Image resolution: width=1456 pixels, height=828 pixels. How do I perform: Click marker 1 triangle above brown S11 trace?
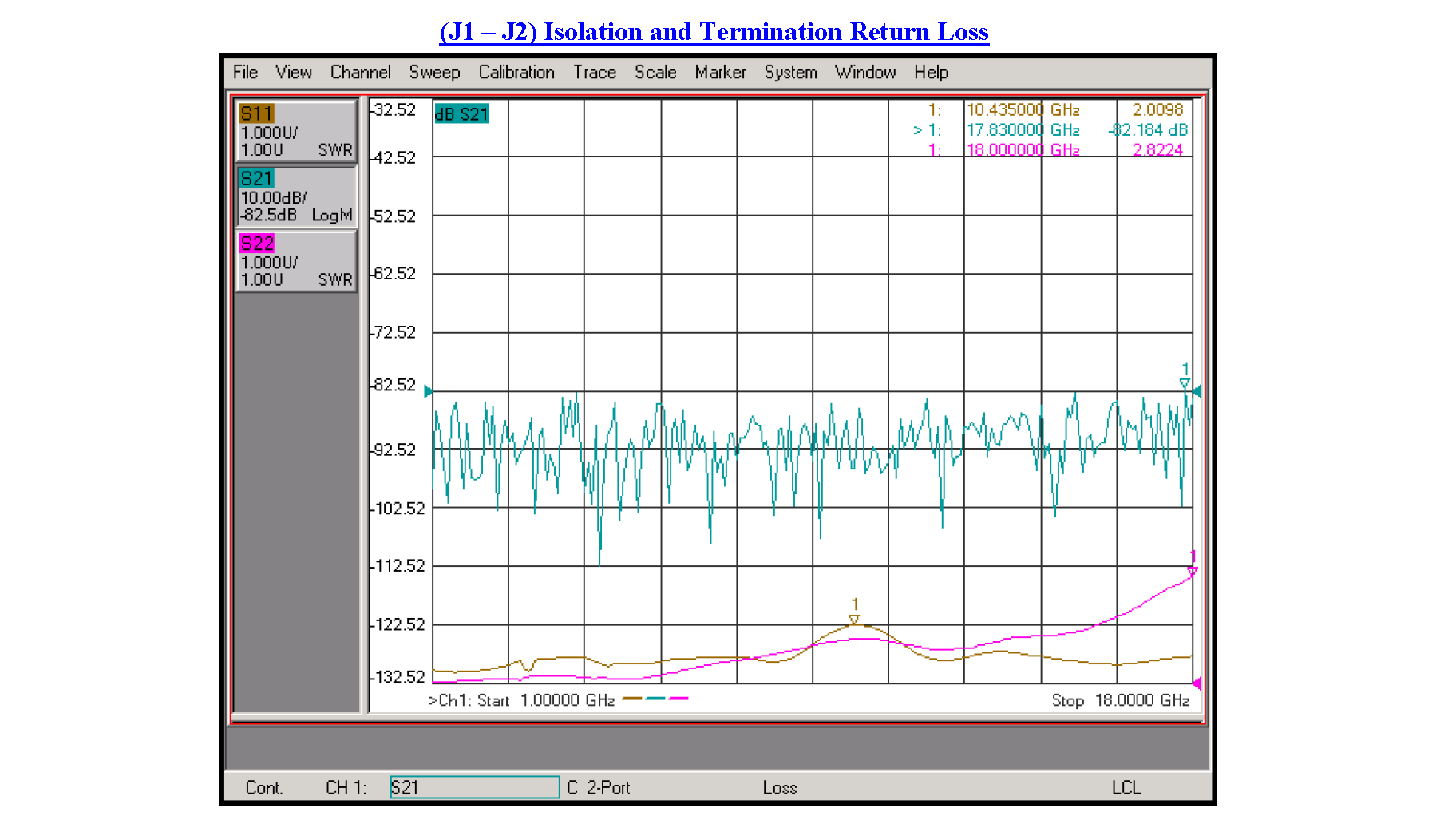(854, 619)
